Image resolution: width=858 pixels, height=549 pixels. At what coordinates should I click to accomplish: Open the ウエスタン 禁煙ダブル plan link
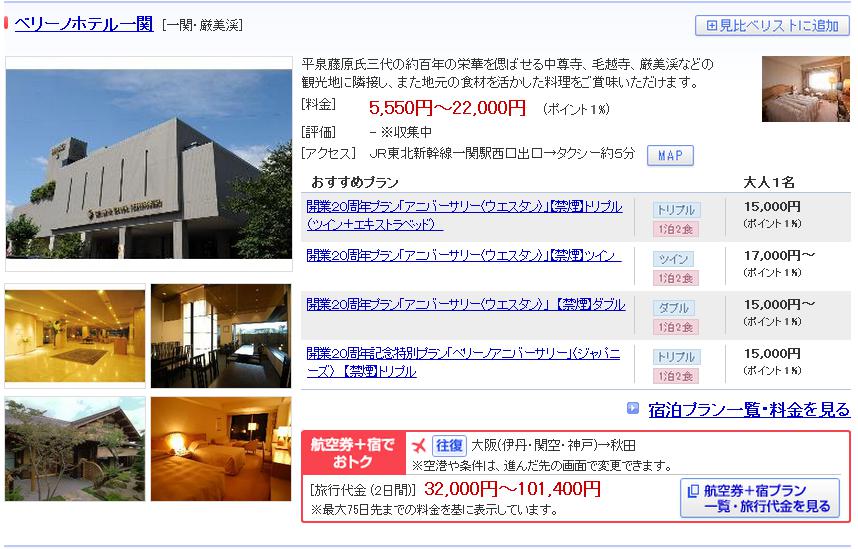click(x=466, y=304)
